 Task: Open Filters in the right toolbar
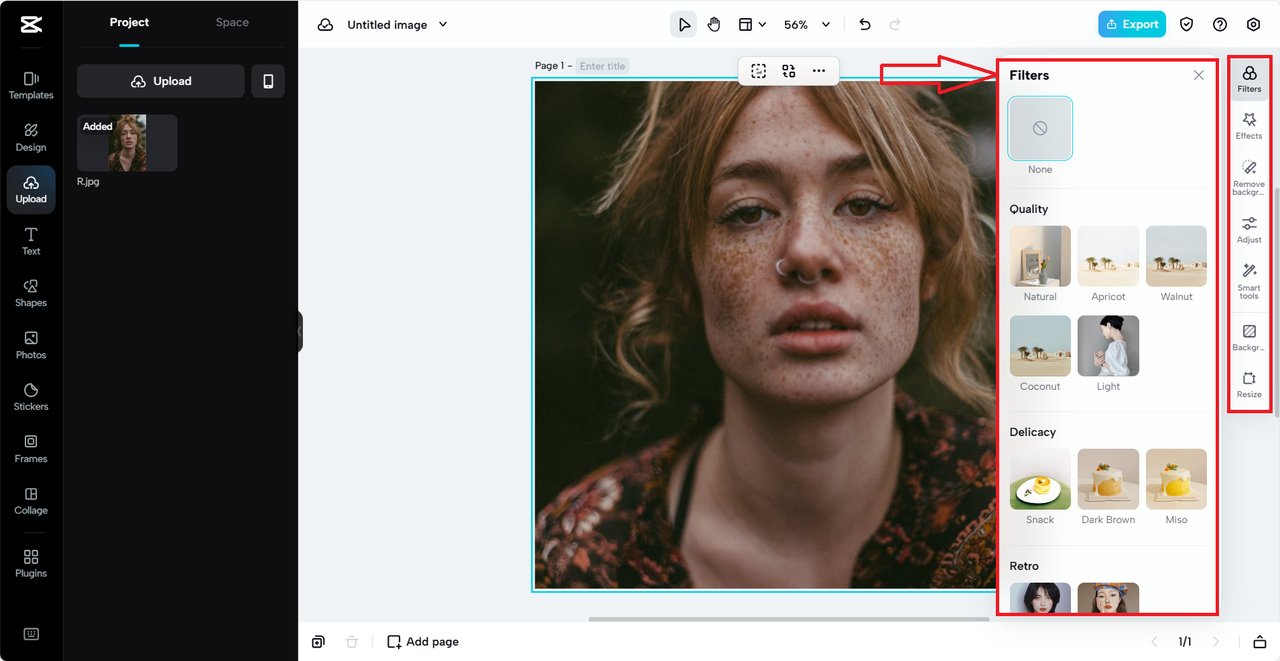point(1249,78)
